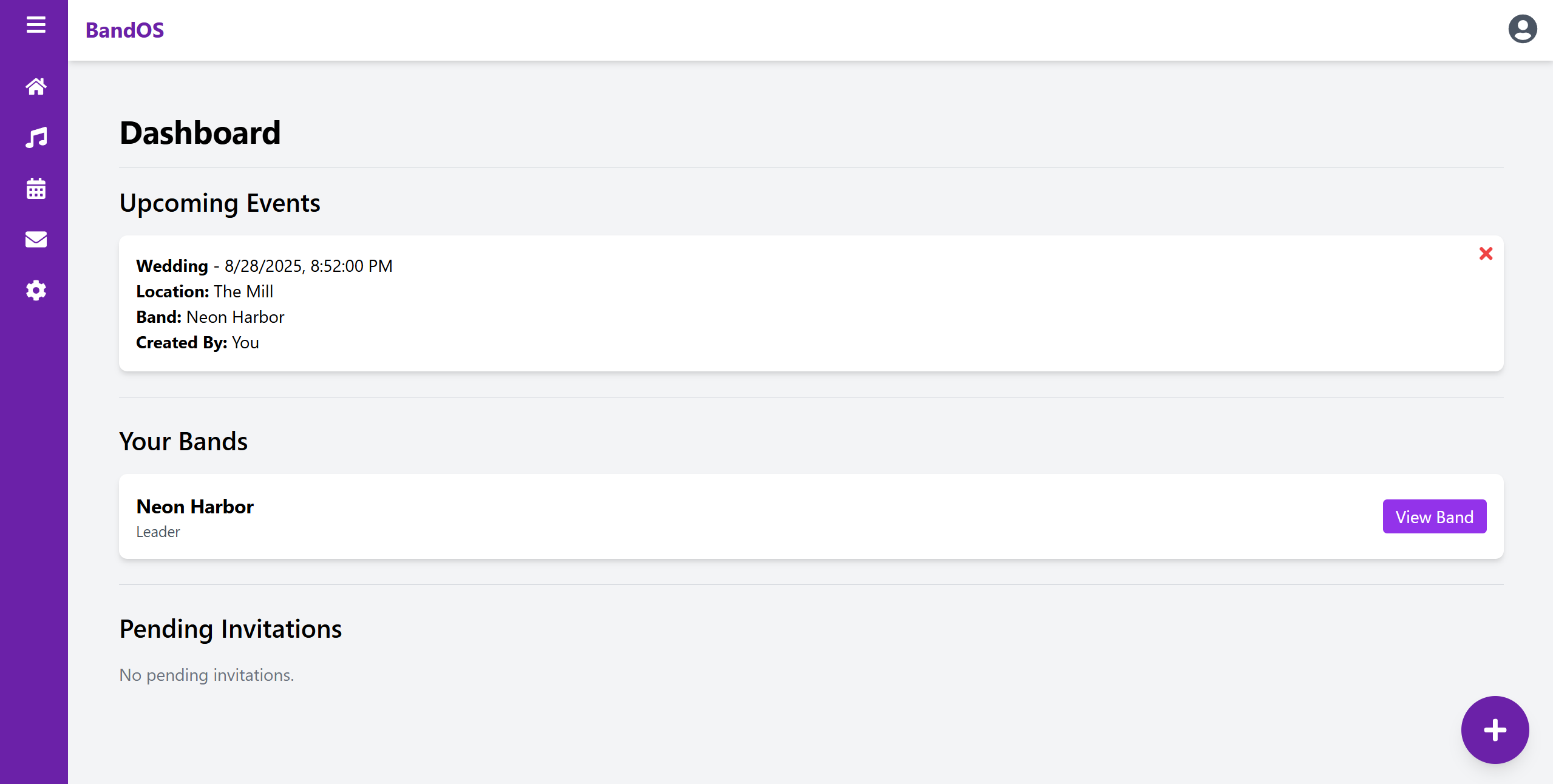Open the user profile avatar menu
1553x784 pixels.
1523,29
